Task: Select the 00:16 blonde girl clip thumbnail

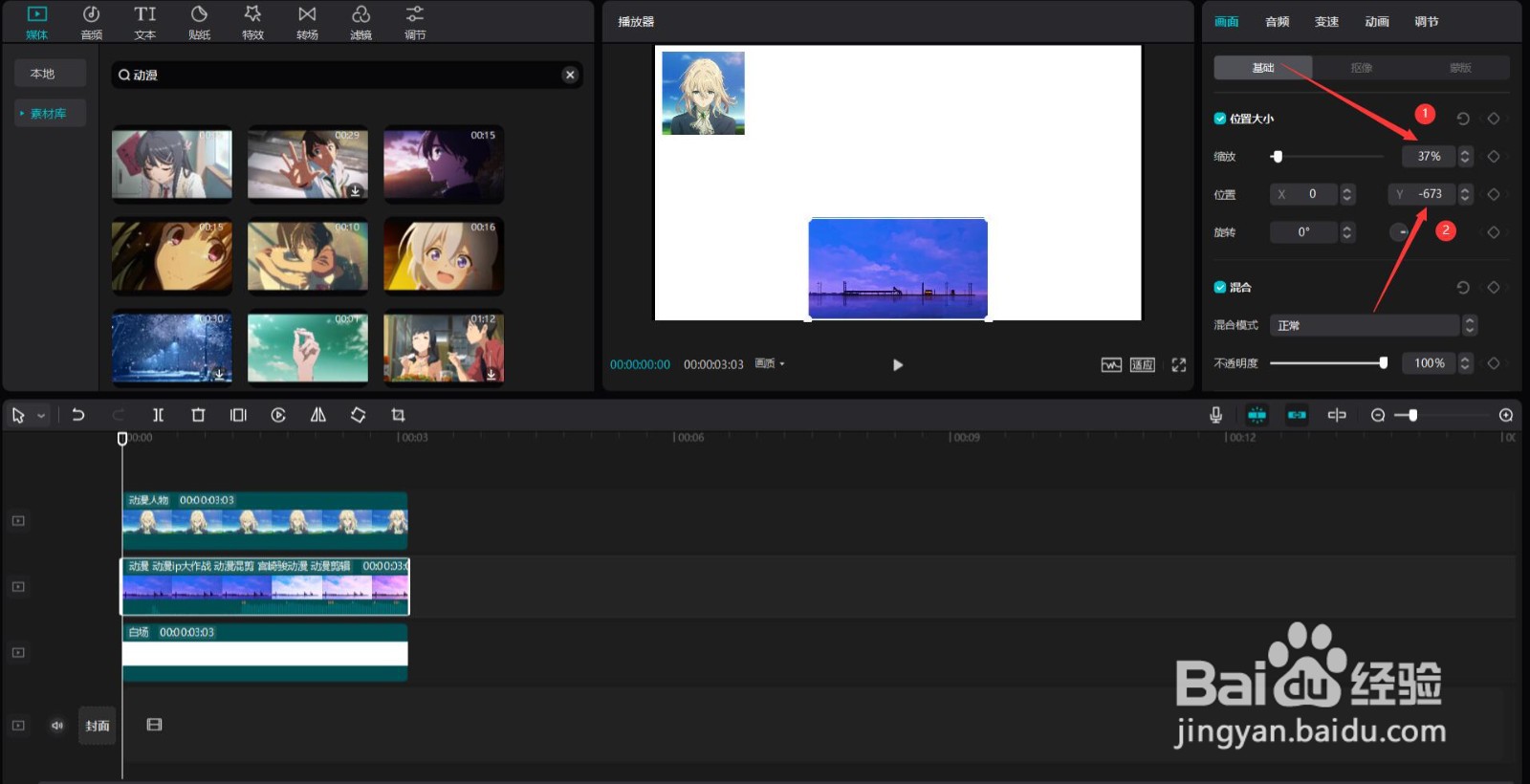Action: click(x=443, y=256)
